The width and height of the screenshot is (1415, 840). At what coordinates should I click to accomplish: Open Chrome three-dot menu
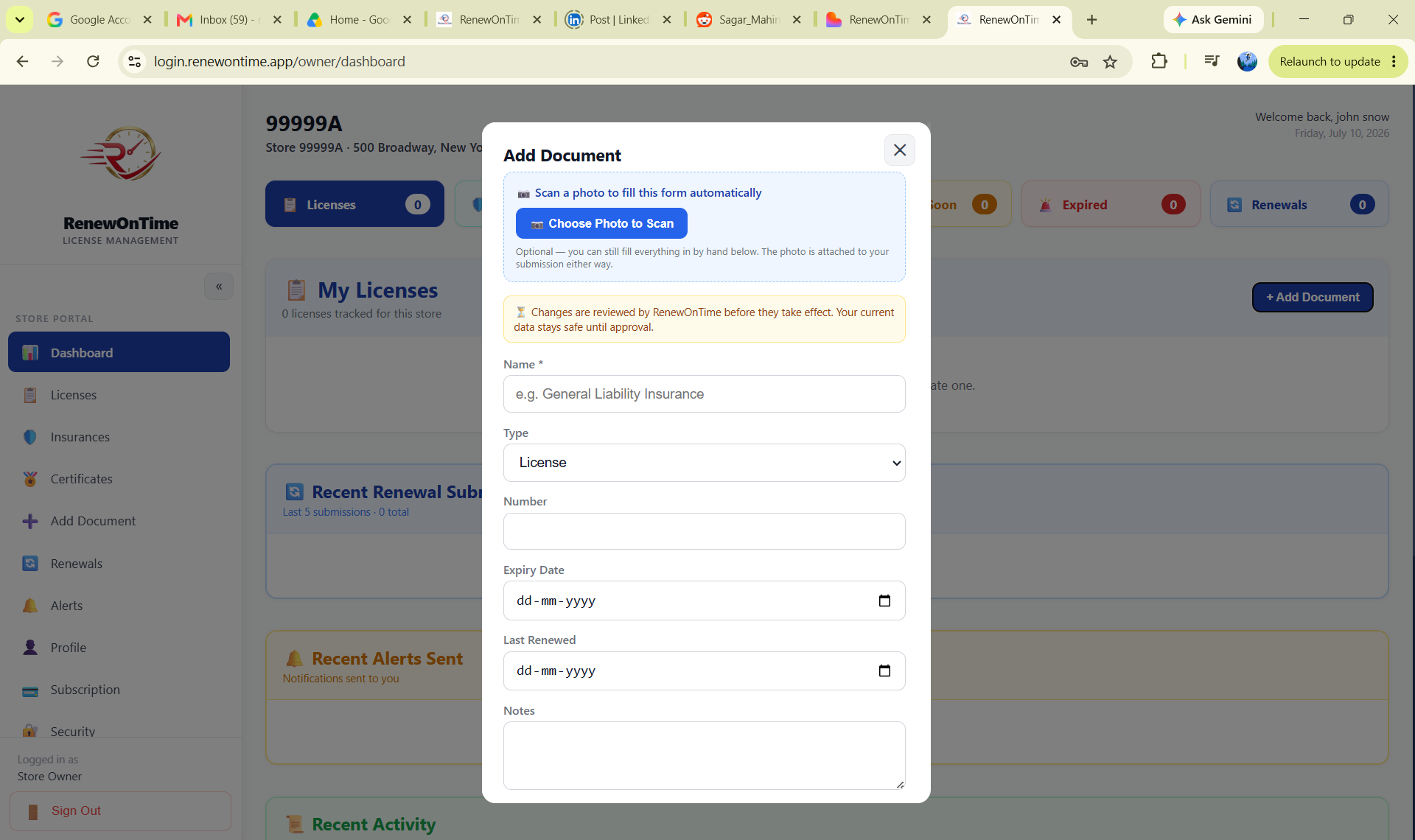coord(1394,62)
